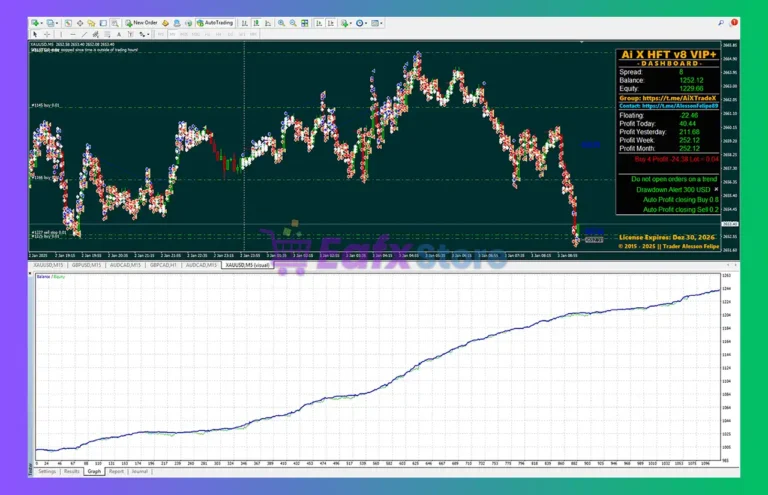Open the tester Journal tab
768x495 pixels.
pyautogui.click(x=140, y=471)
